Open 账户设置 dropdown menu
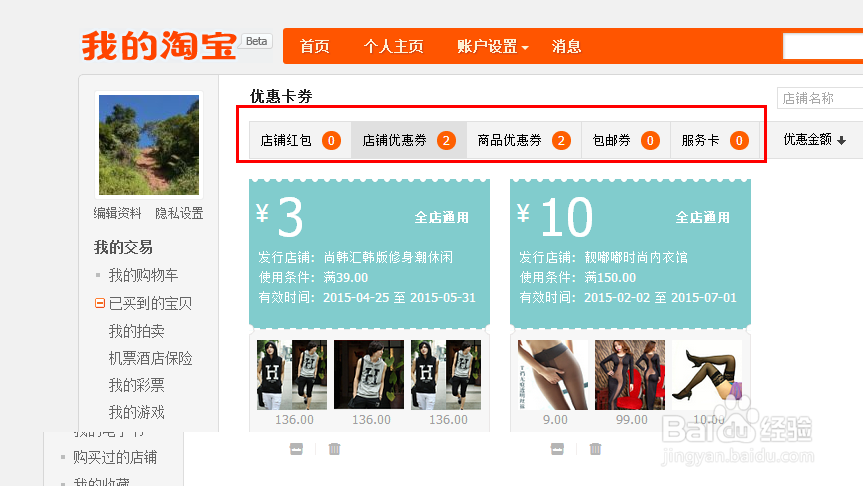 [493, 47]
